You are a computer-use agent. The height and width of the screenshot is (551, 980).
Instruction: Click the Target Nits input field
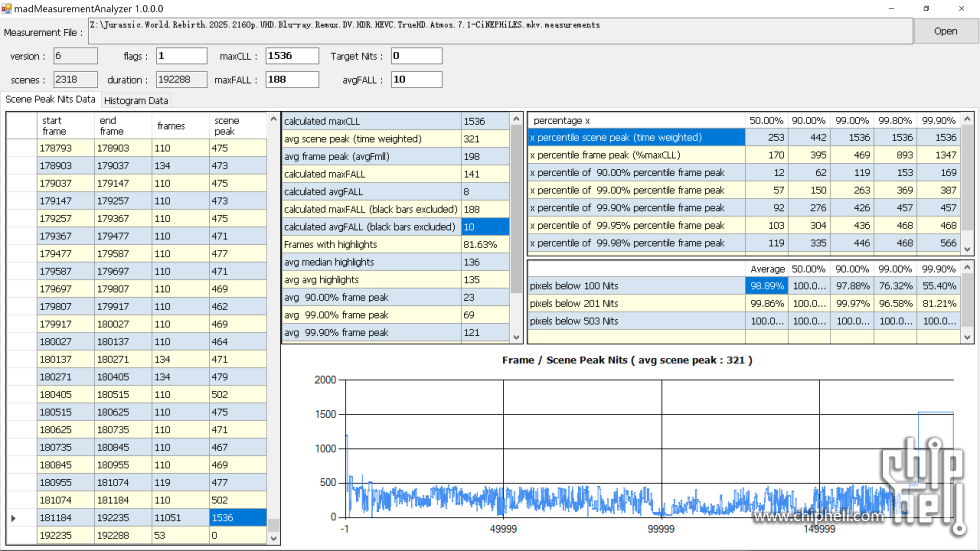(415, 56)
